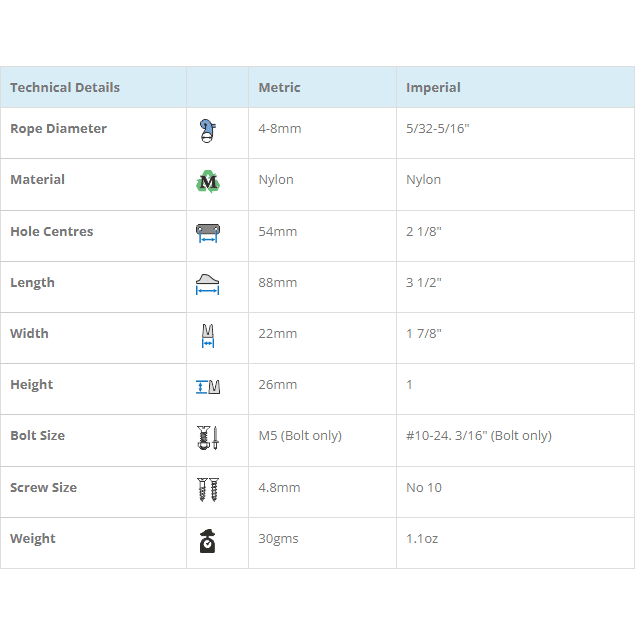The width and height of the screenshot is (636, 636).
Task: Click the Metric column header
Action: [x=280, y=88]
